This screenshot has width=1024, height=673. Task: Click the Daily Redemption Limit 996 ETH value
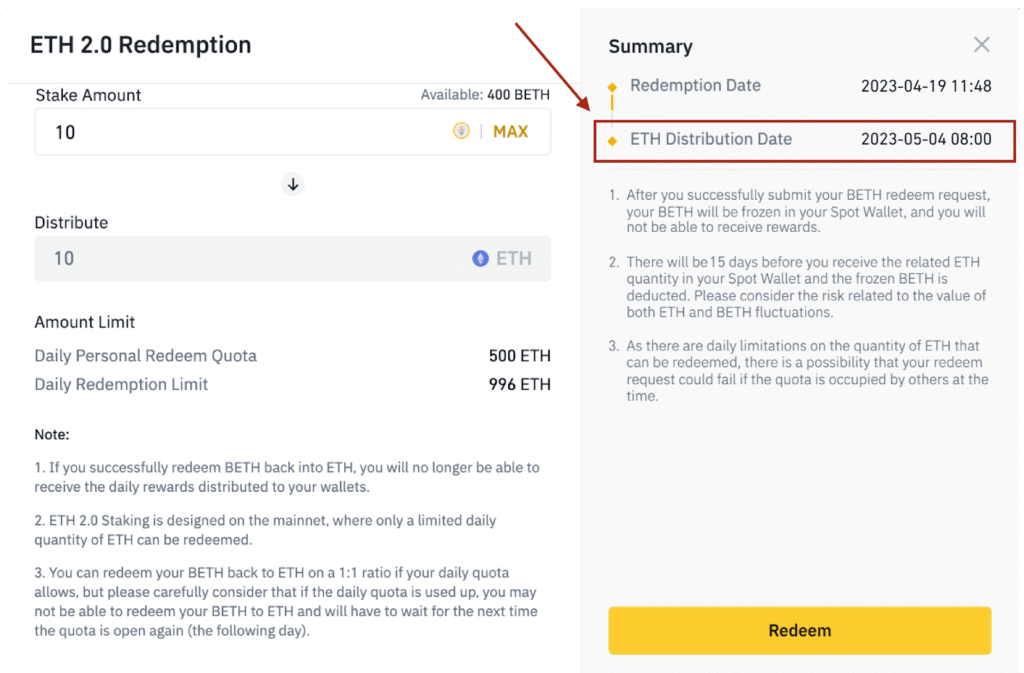click(x=519, y=384)
